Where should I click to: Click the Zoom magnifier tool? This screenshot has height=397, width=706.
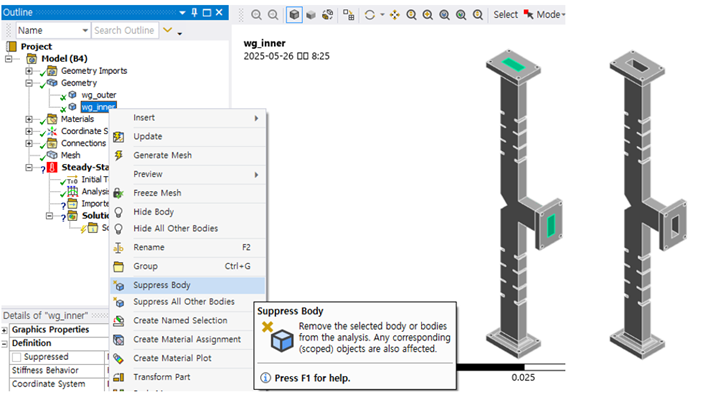pos(411,15)
